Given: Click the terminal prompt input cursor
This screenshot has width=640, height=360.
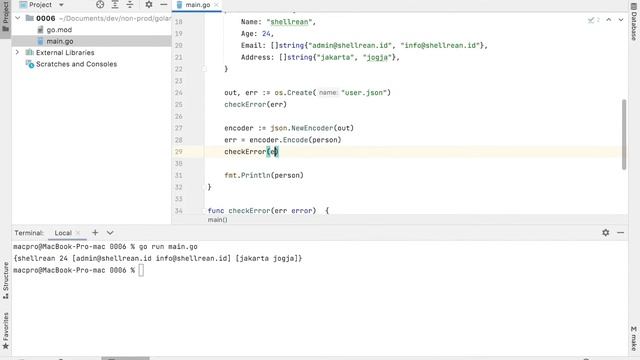Looking at the screenshot, I should [141, 270].
